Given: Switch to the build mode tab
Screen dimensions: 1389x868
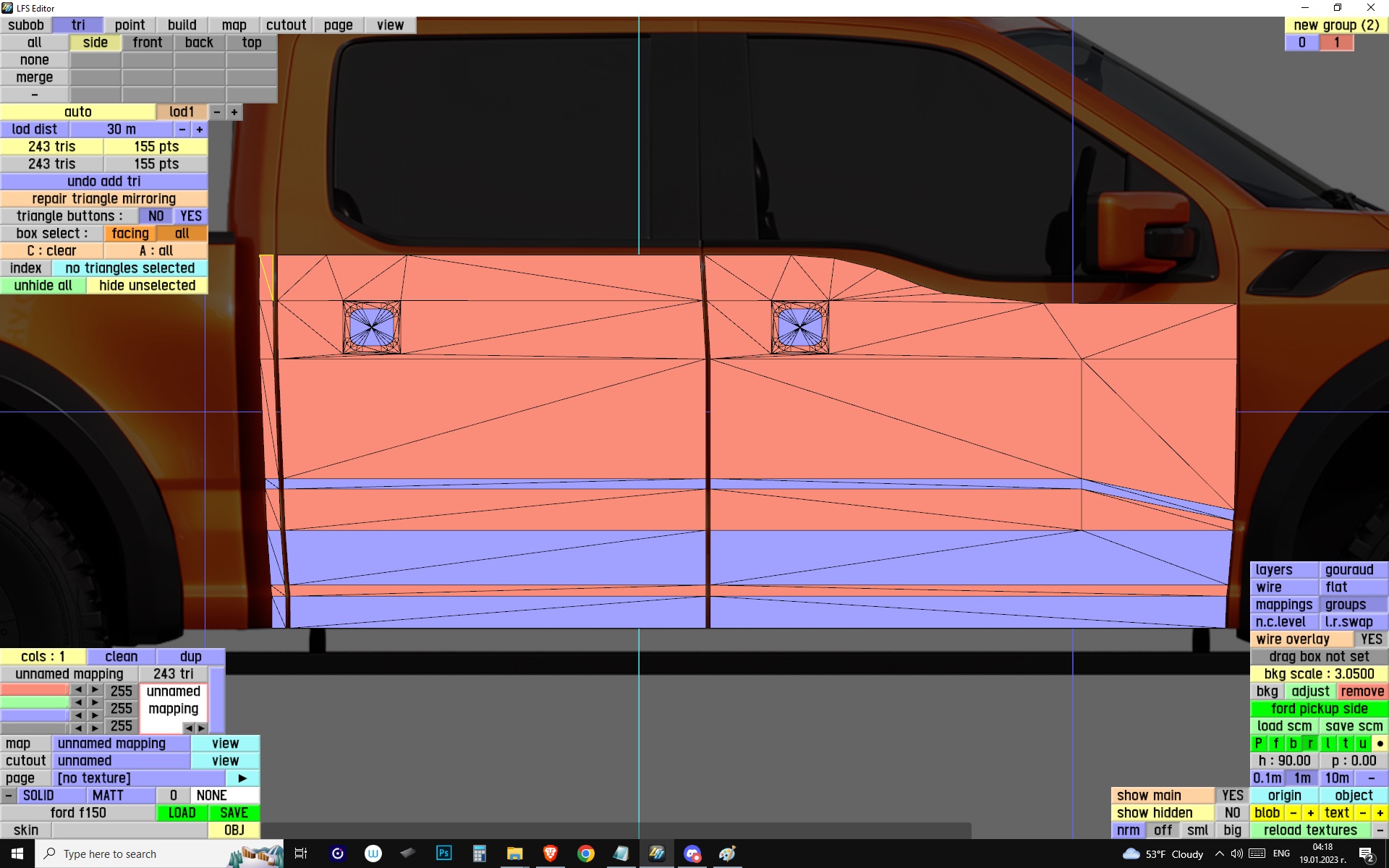Looking at the screenshot, I should click(x=182, y=25).
